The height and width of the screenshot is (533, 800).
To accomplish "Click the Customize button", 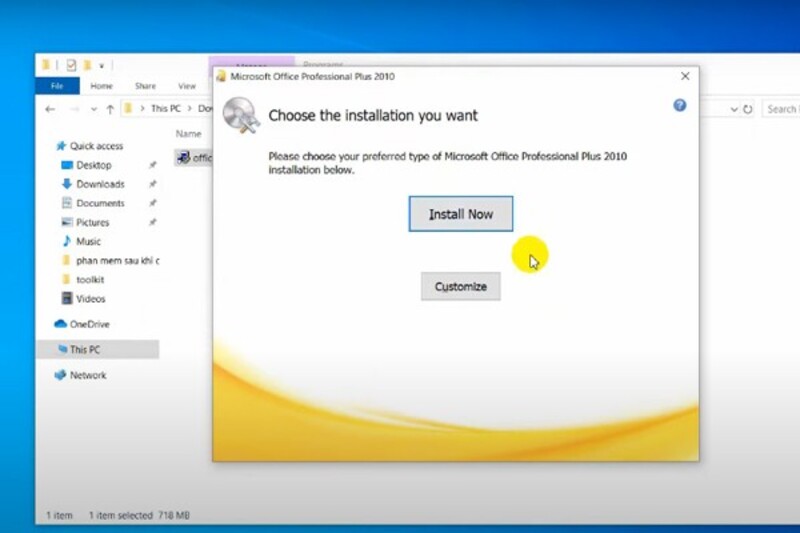I will coord(460,287).
